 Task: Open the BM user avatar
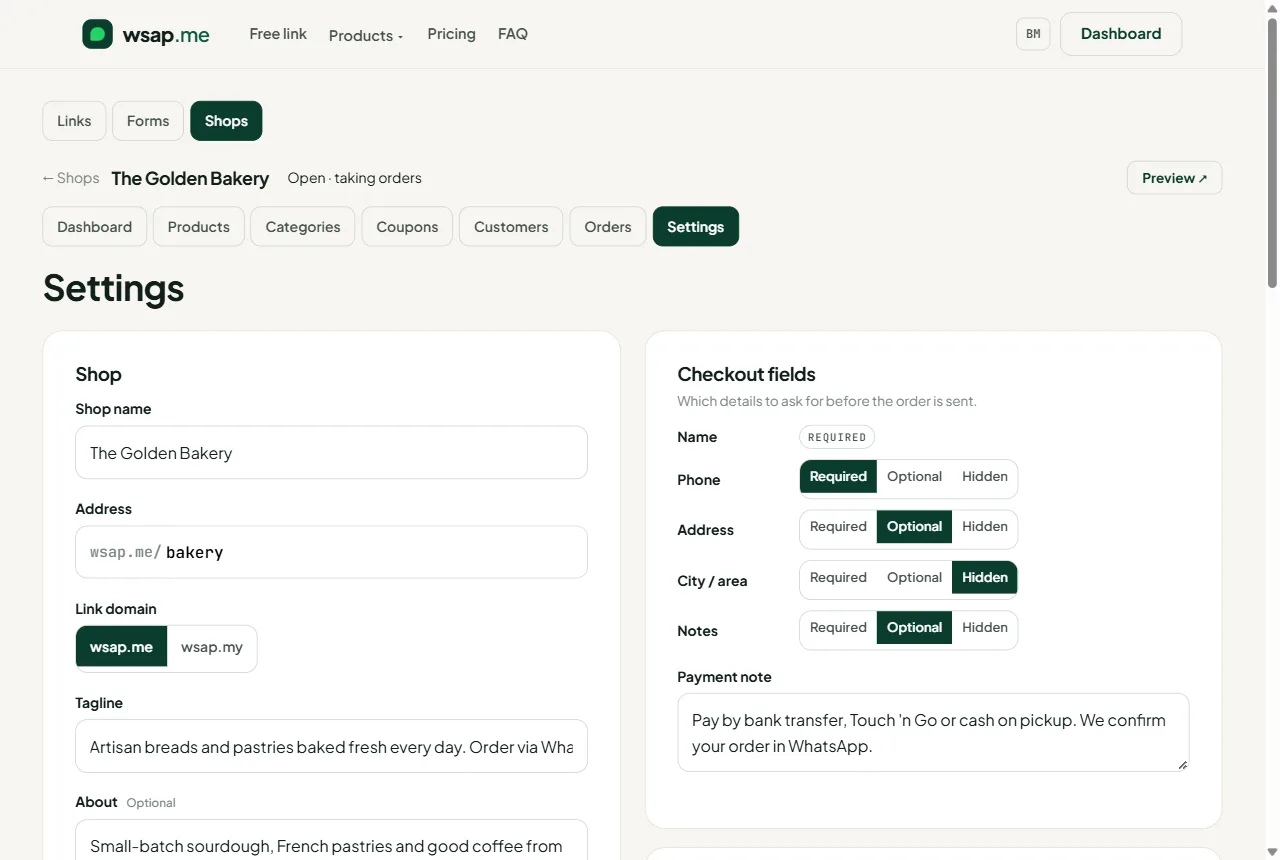point(1033,34)
